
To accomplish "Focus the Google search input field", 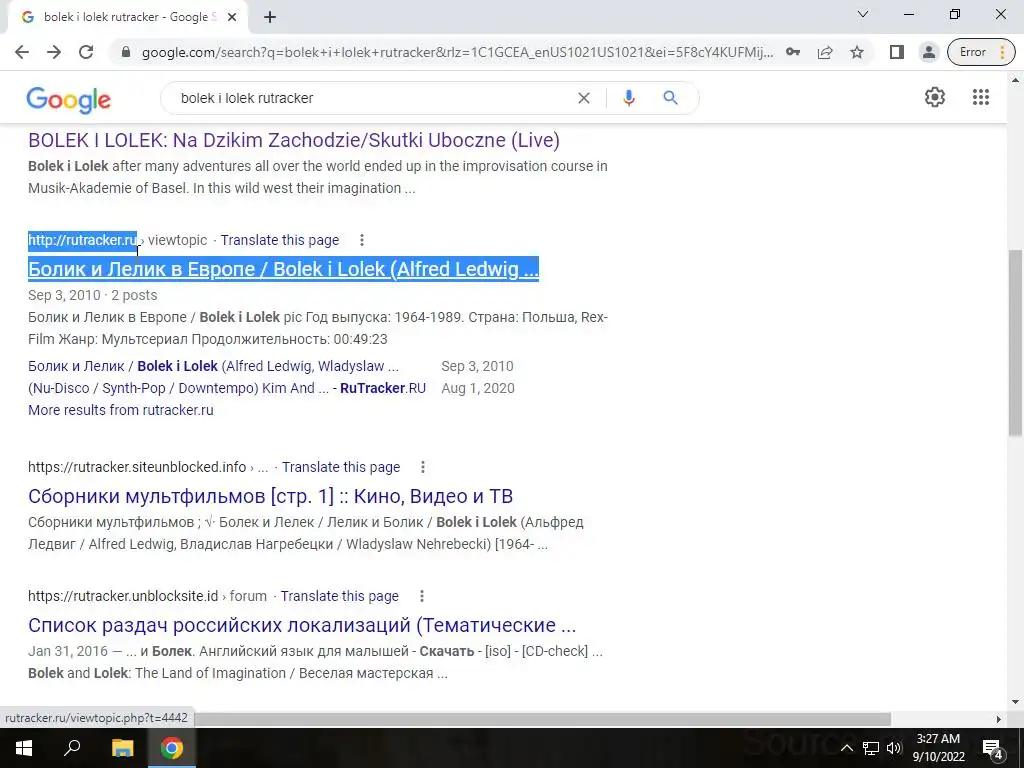I will tap(372, 98).
